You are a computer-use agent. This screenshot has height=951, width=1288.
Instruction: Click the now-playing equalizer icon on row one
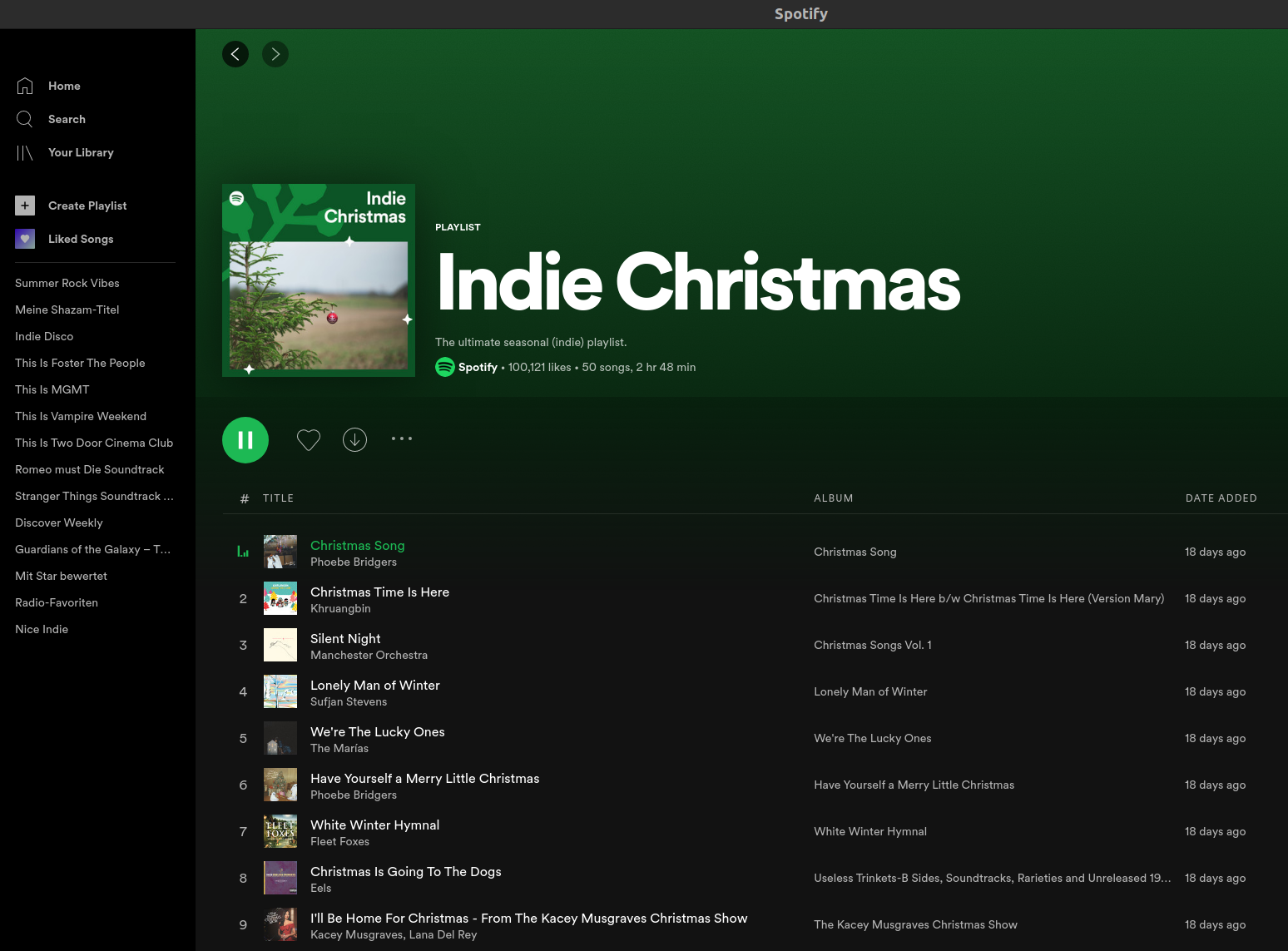point(243,552)
